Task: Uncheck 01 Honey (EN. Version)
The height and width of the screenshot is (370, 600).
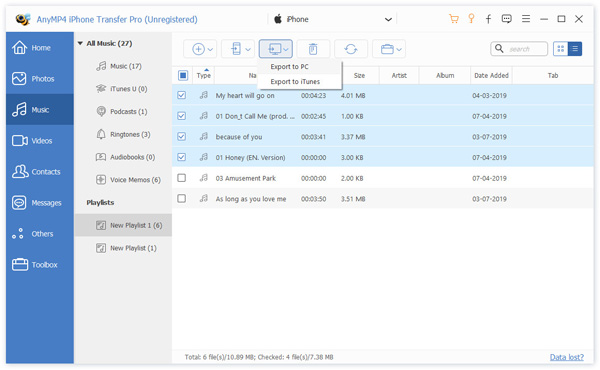Action: pos(182,157)
